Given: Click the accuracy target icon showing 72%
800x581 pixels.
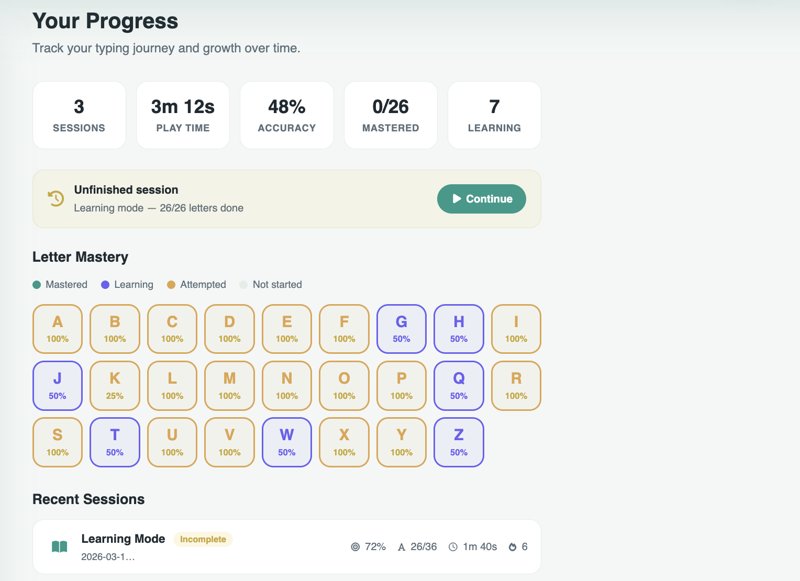Looking at the screenshot, I should pyautogui.click(x=355, y=547).
